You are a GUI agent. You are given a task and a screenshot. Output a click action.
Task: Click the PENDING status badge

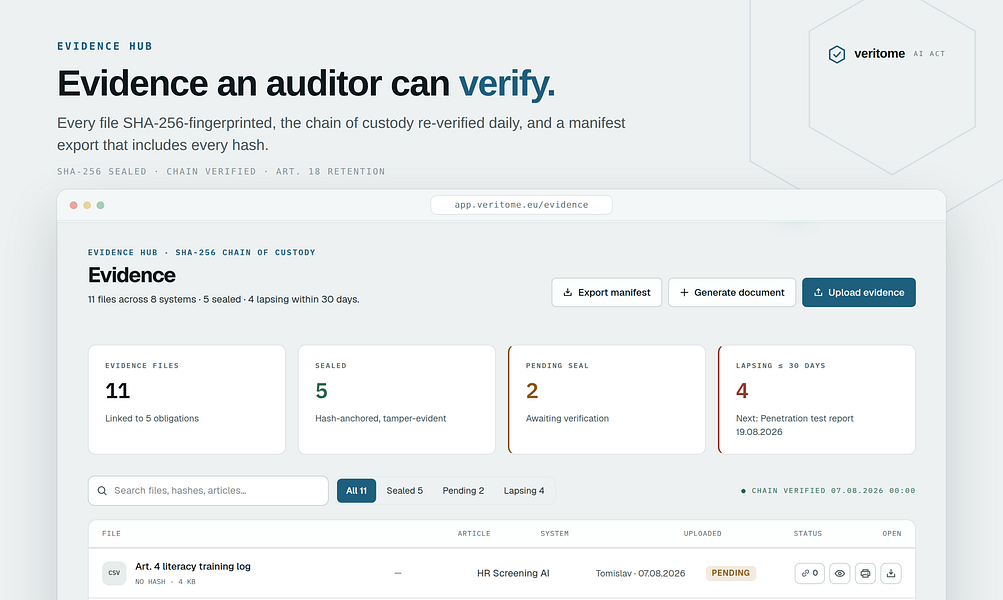pyautogui.click(x=731, y=573)
